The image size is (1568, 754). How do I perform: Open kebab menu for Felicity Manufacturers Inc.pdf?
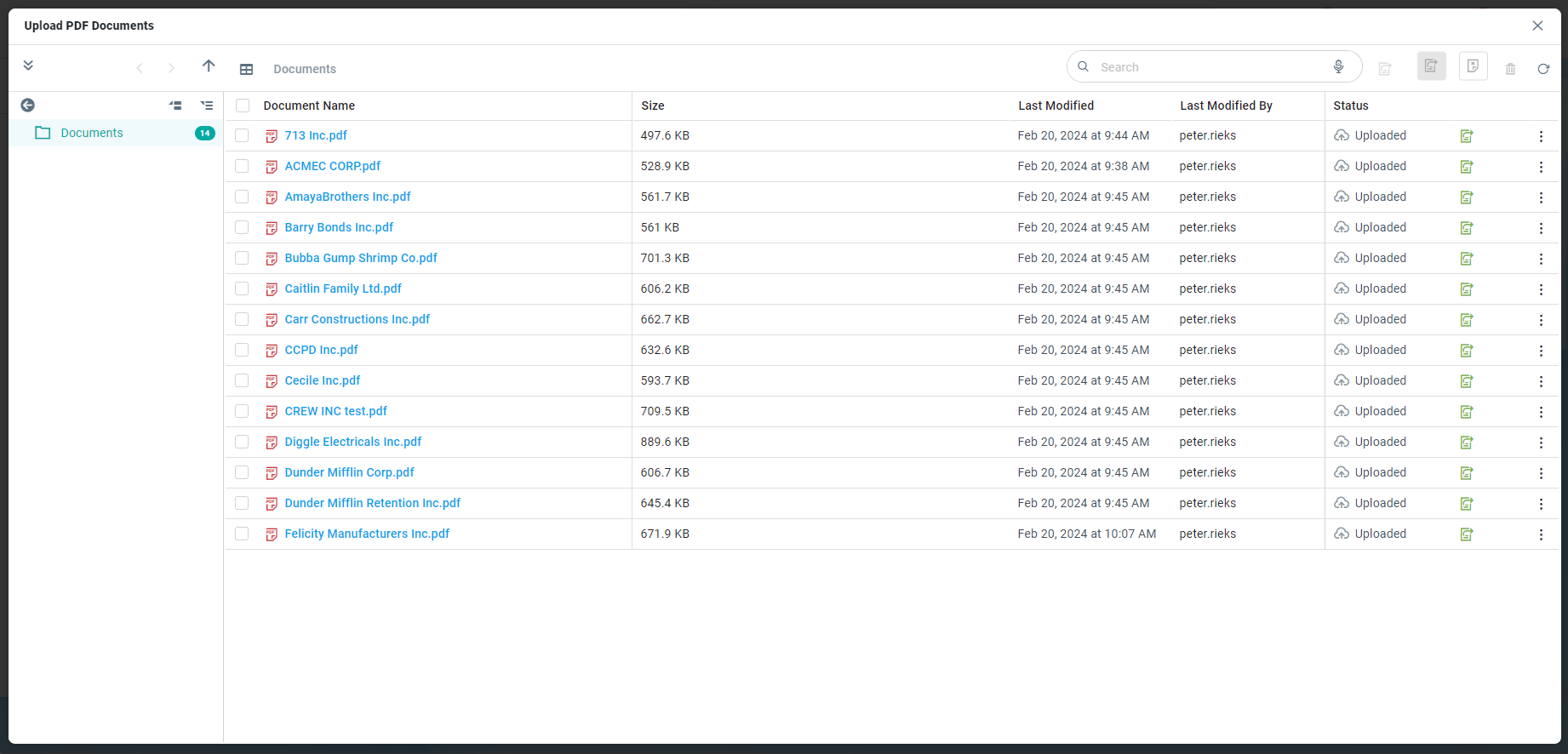pos(1540,534)
